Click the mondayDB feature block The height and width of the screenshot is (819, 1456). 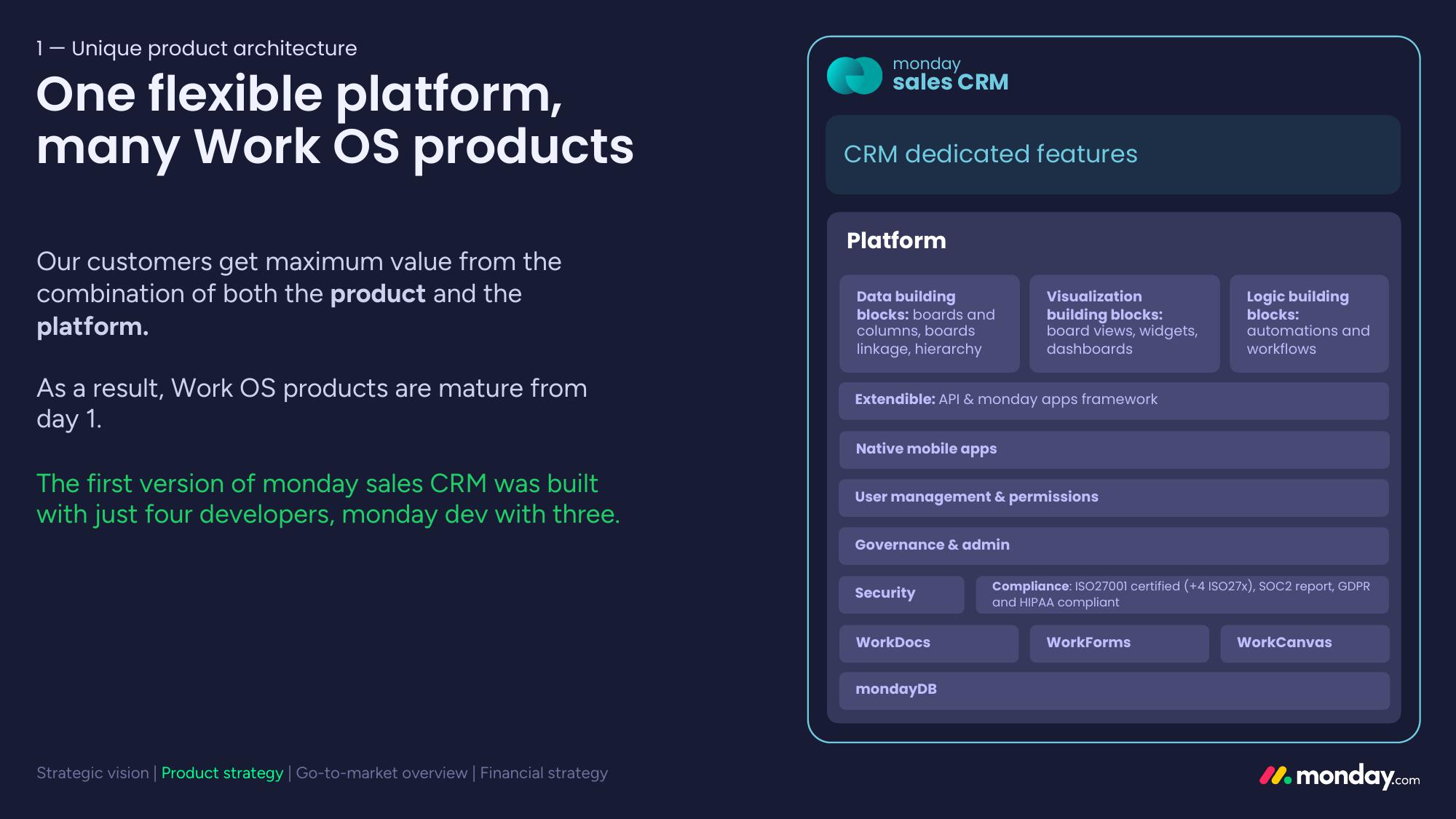pyautogui.click(x=1115, y=689)
